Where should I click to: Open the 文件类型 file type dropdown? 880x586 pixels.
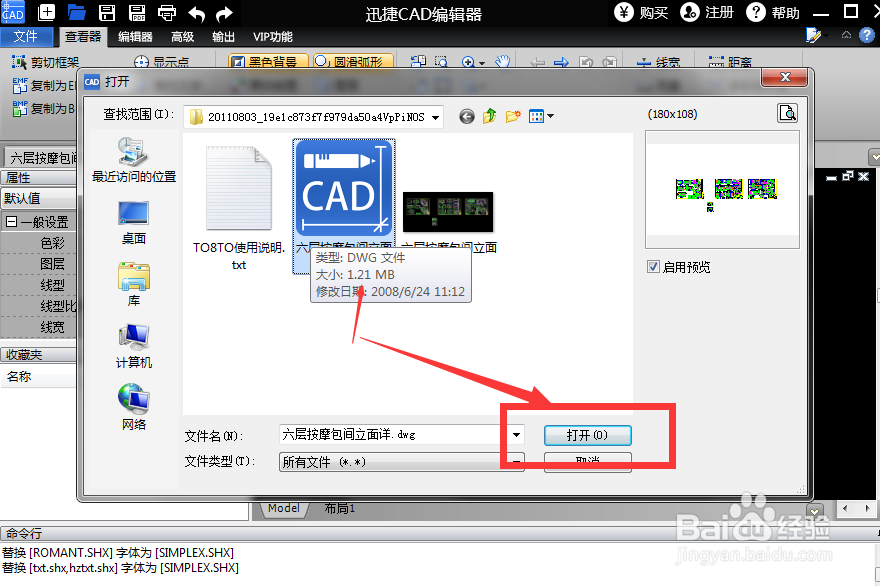(515, 462)
